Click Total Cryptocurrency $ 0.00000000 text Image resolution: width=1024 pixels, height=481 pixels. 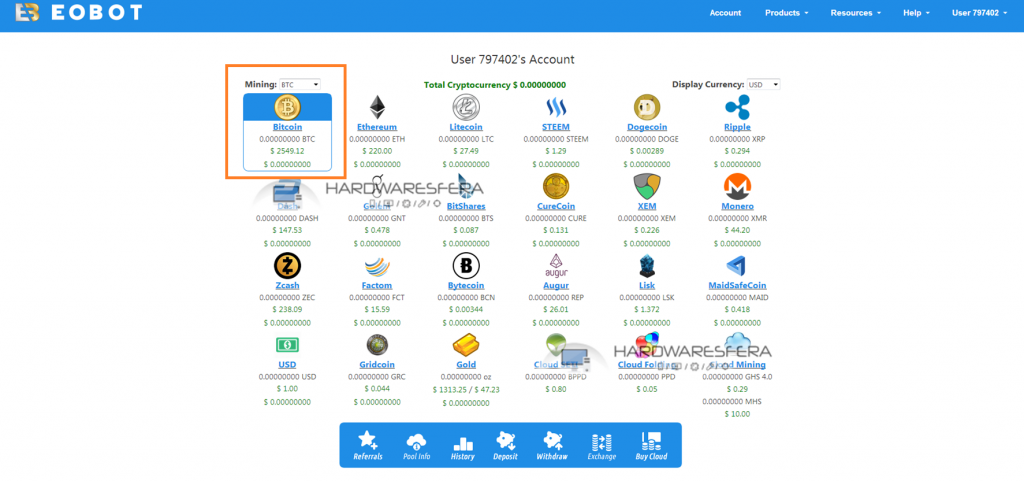coord(494,85)
